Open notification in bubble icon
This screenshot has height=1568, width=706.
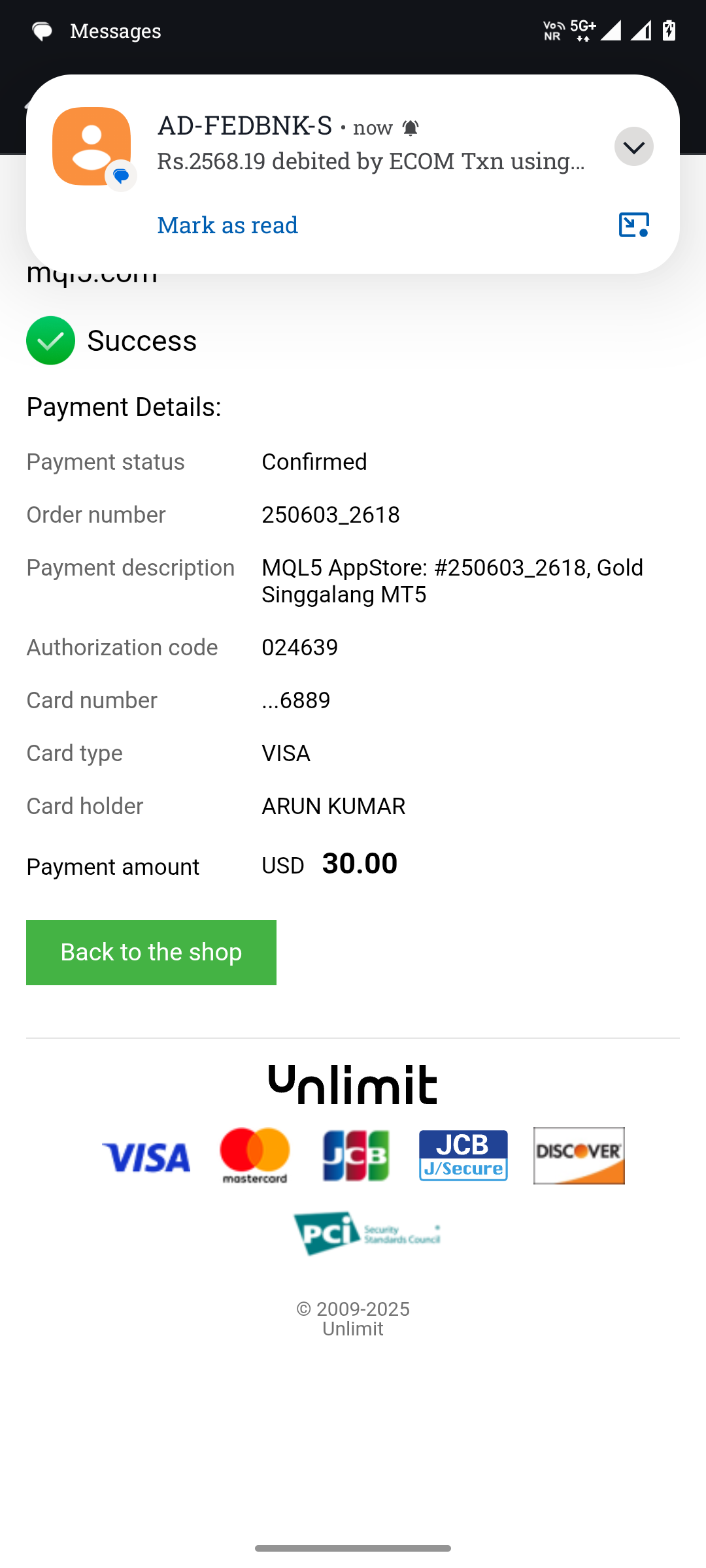point(633,225)
